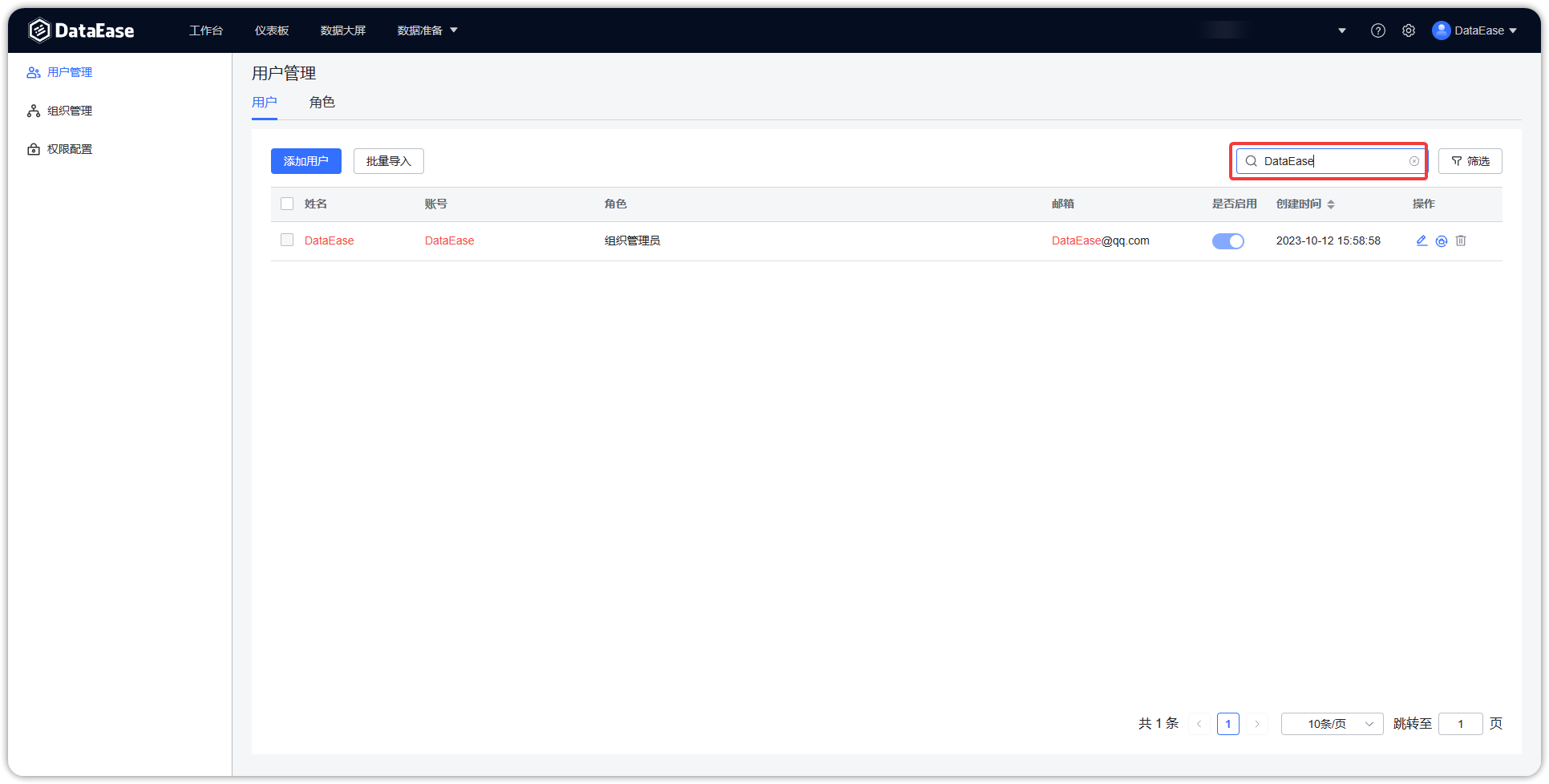Click the DataEase logo
Image resolution: width=1549 pixels, height=784 pixels.
pyautogui.click(x=81, y=30)
